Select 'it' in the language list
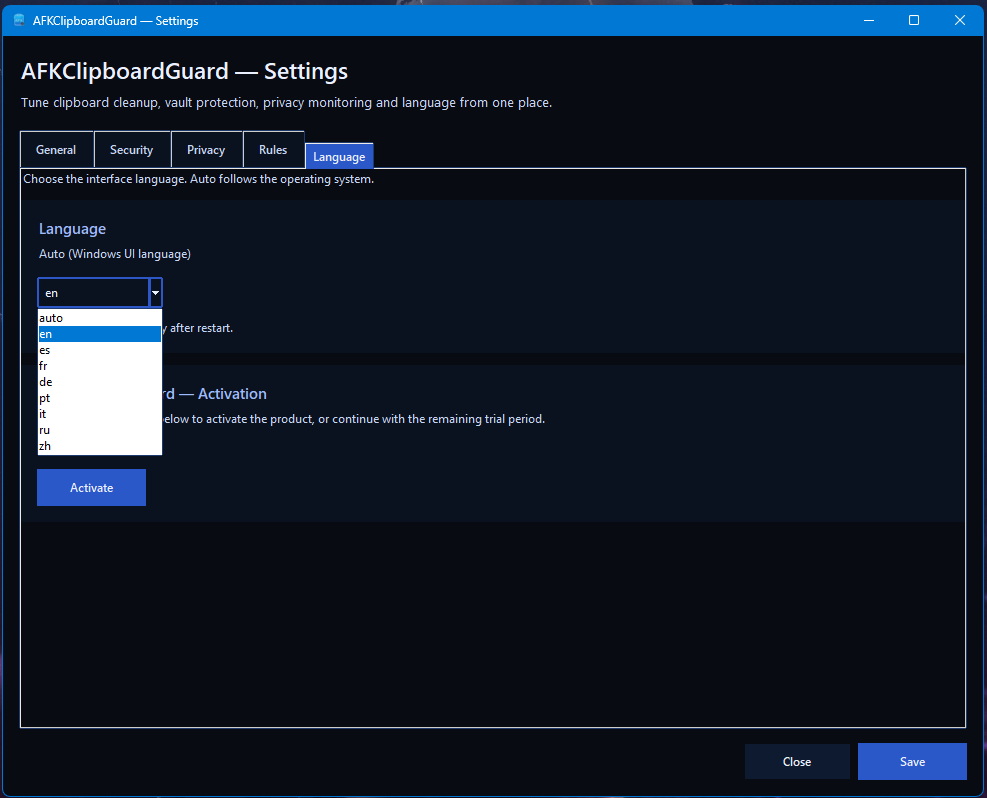The height and width of the screenshot is (798, 987). (x=99, y=414)
